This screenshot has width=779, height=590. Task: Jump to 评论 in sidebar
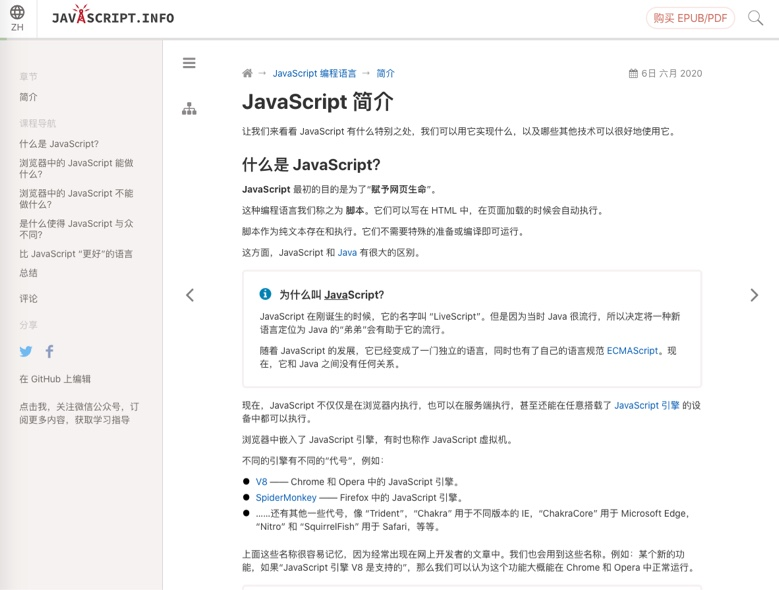[x=28, y=298]
